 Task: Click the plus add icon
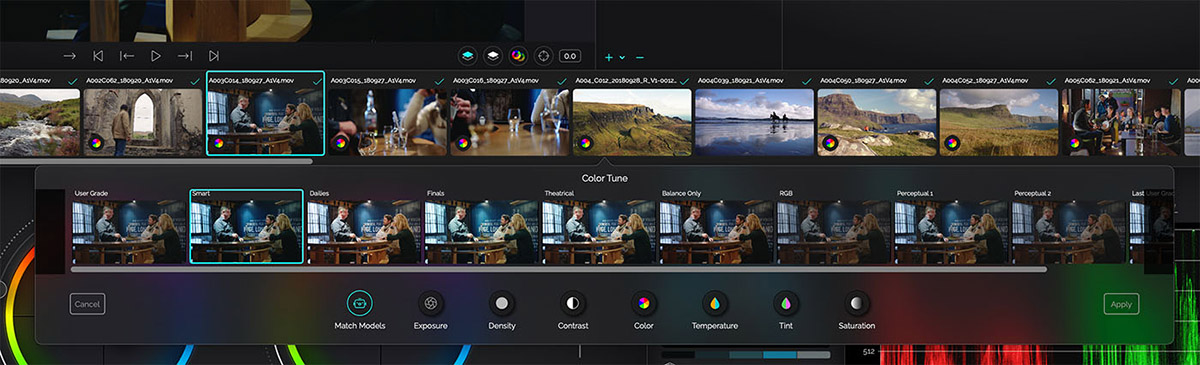(609, 57)
